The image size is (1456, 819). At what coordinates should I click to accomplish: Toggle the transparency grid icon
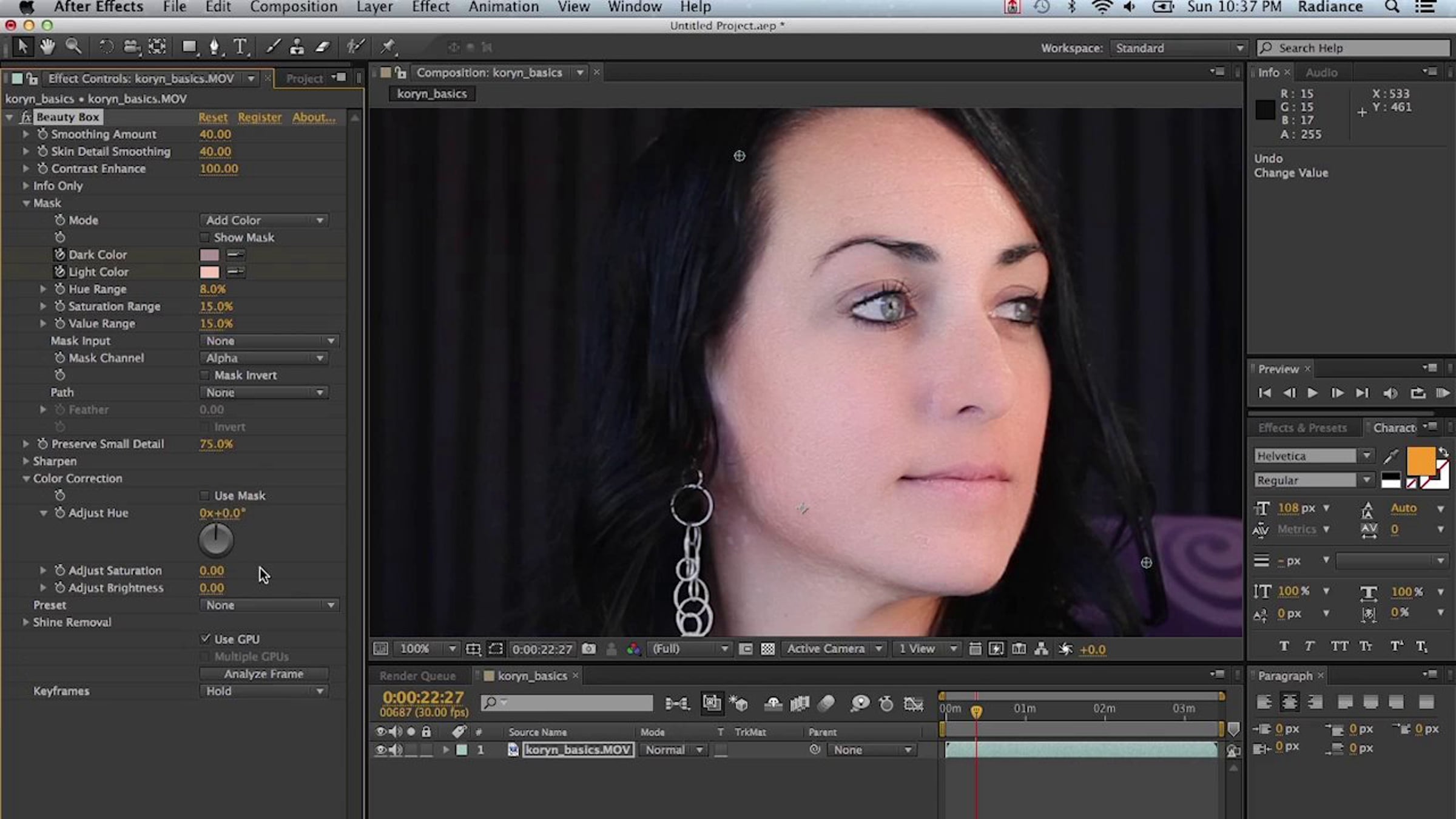click(767, 649)
